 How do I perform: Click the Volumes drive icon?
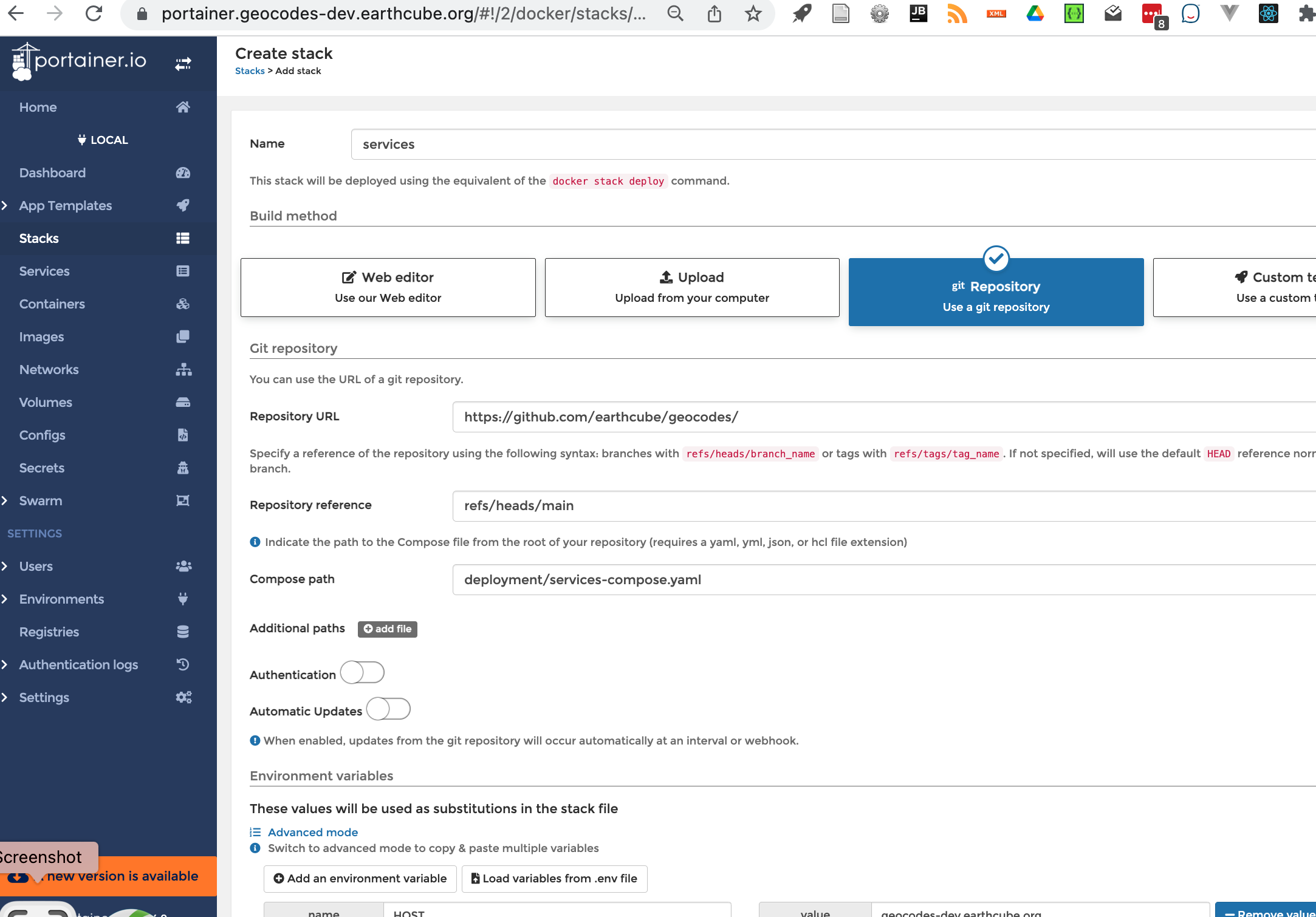[x=183, y=402]
